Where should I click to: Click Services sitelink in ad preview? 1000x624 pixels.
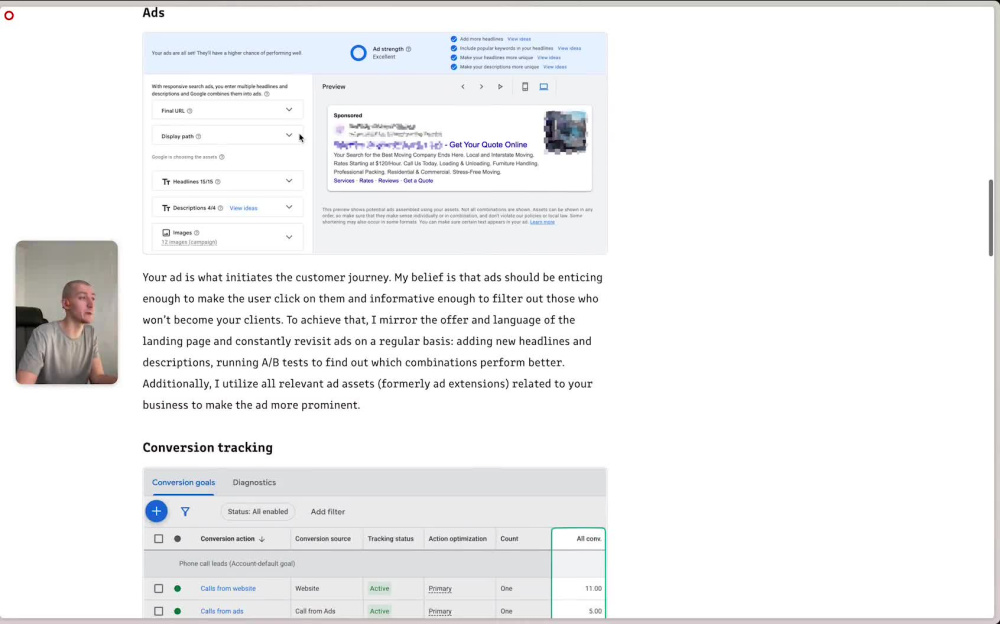pos(344,181)
